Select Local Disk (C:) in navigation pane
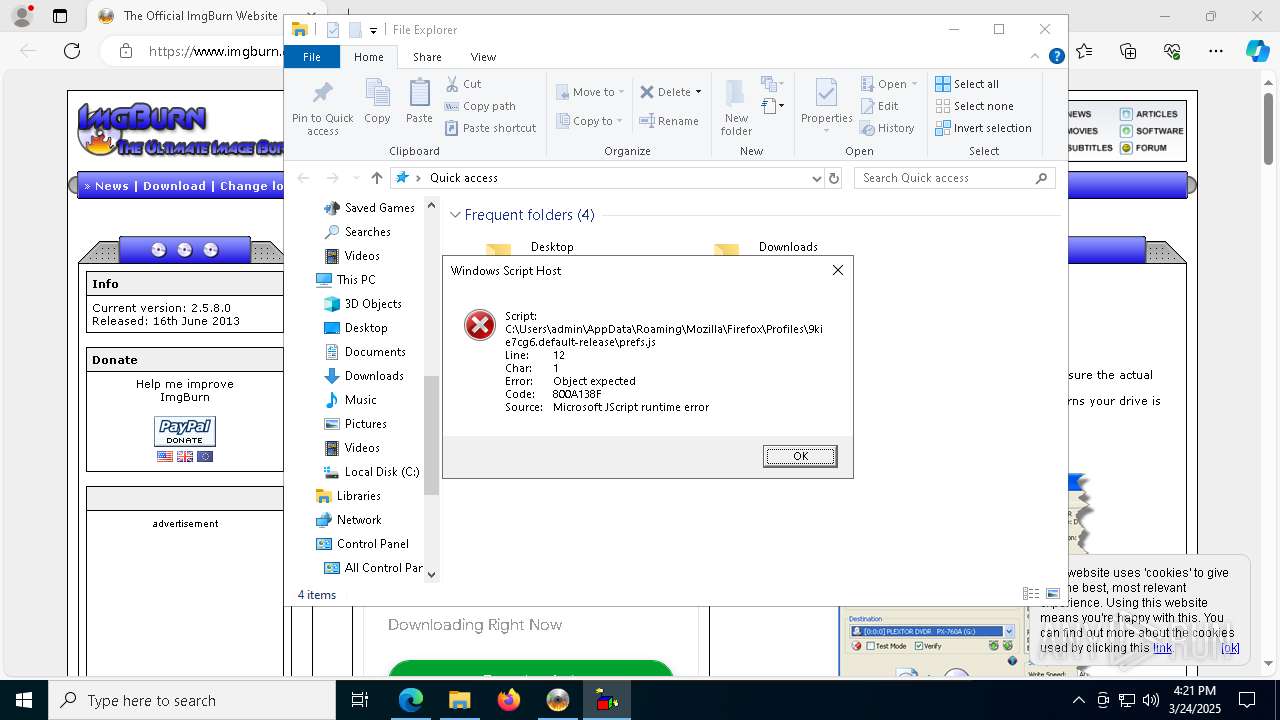Viewport: 1280px width, 720px height. click(371, 472)
